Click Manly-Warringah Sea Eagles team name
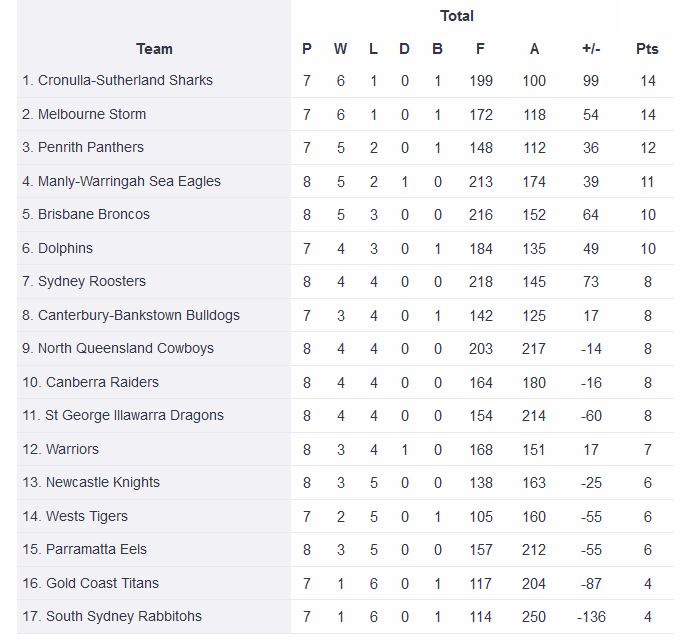681x644 pixels. (x=129, y=181)
